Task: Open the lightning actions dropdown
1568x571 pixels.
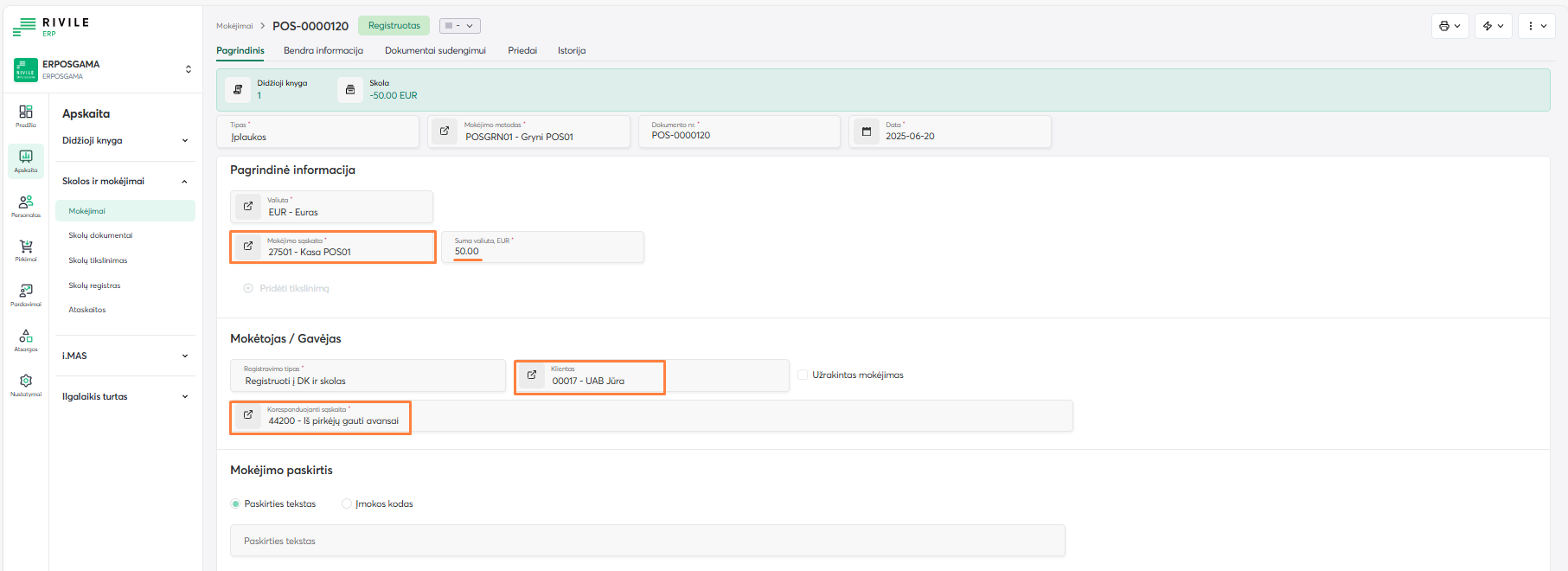Action: coord(1493,26)
